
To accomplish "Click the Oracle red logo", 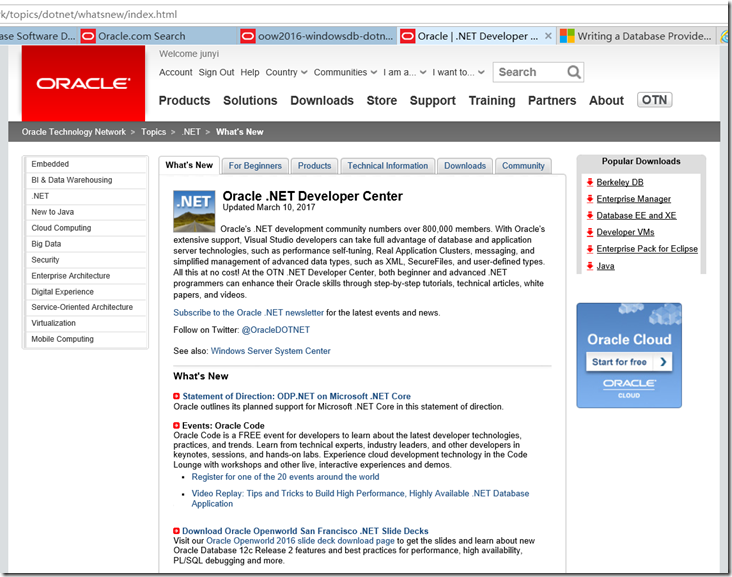I will click(83, 83).
